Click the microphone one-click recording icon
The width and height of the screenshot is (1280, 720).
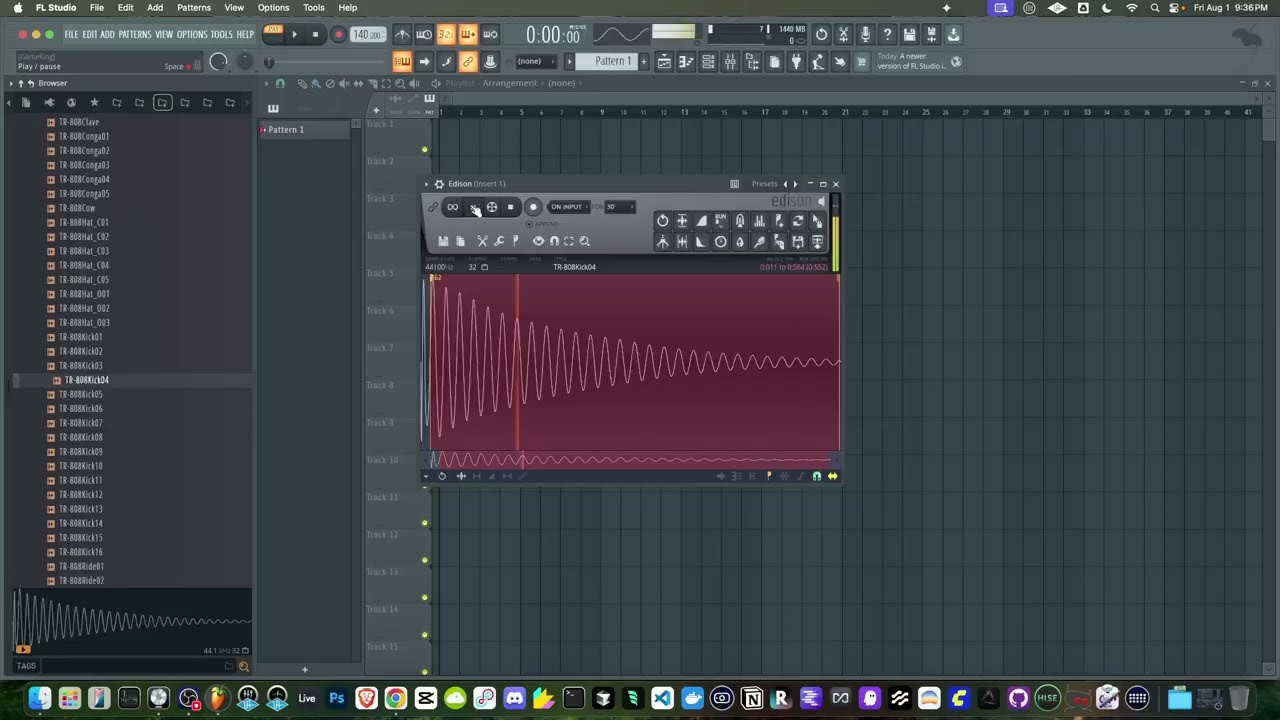866,34
